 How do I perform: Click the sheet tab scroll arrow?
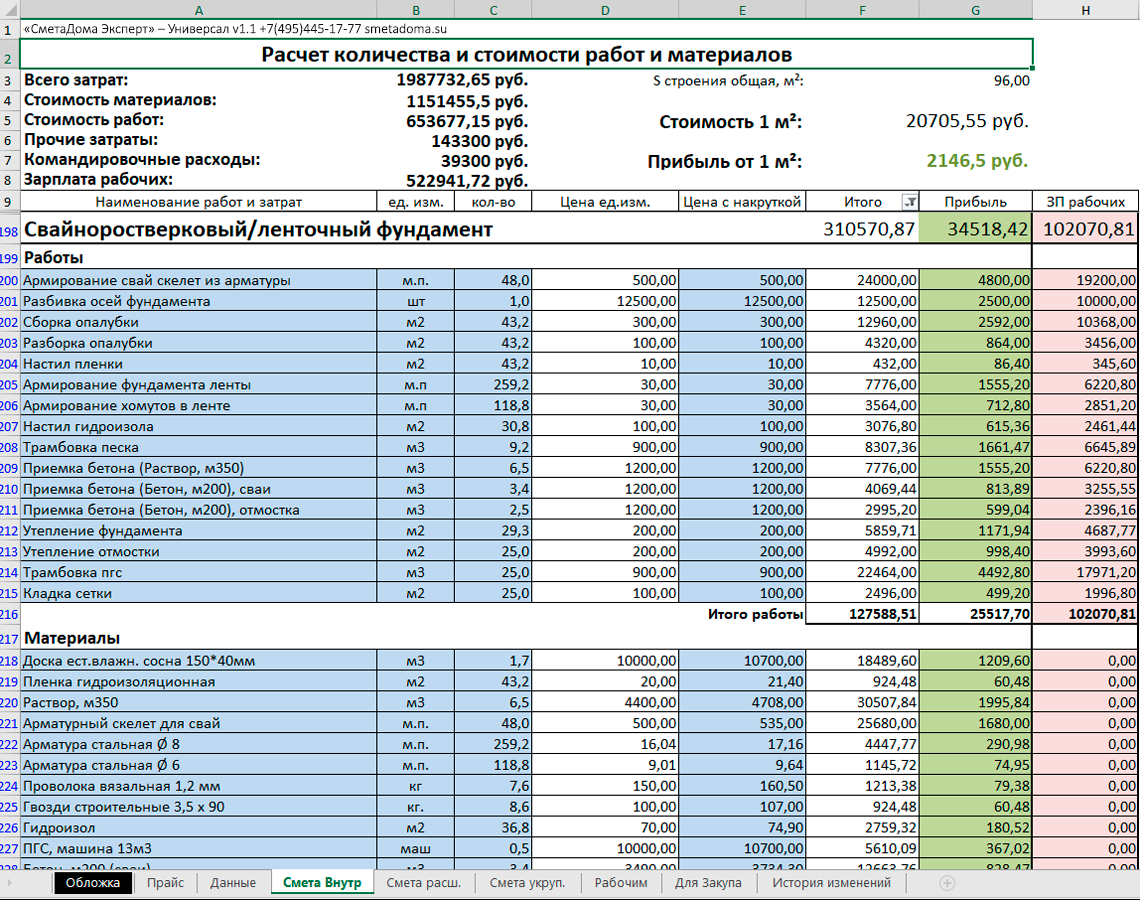click(x=9, y=883)
